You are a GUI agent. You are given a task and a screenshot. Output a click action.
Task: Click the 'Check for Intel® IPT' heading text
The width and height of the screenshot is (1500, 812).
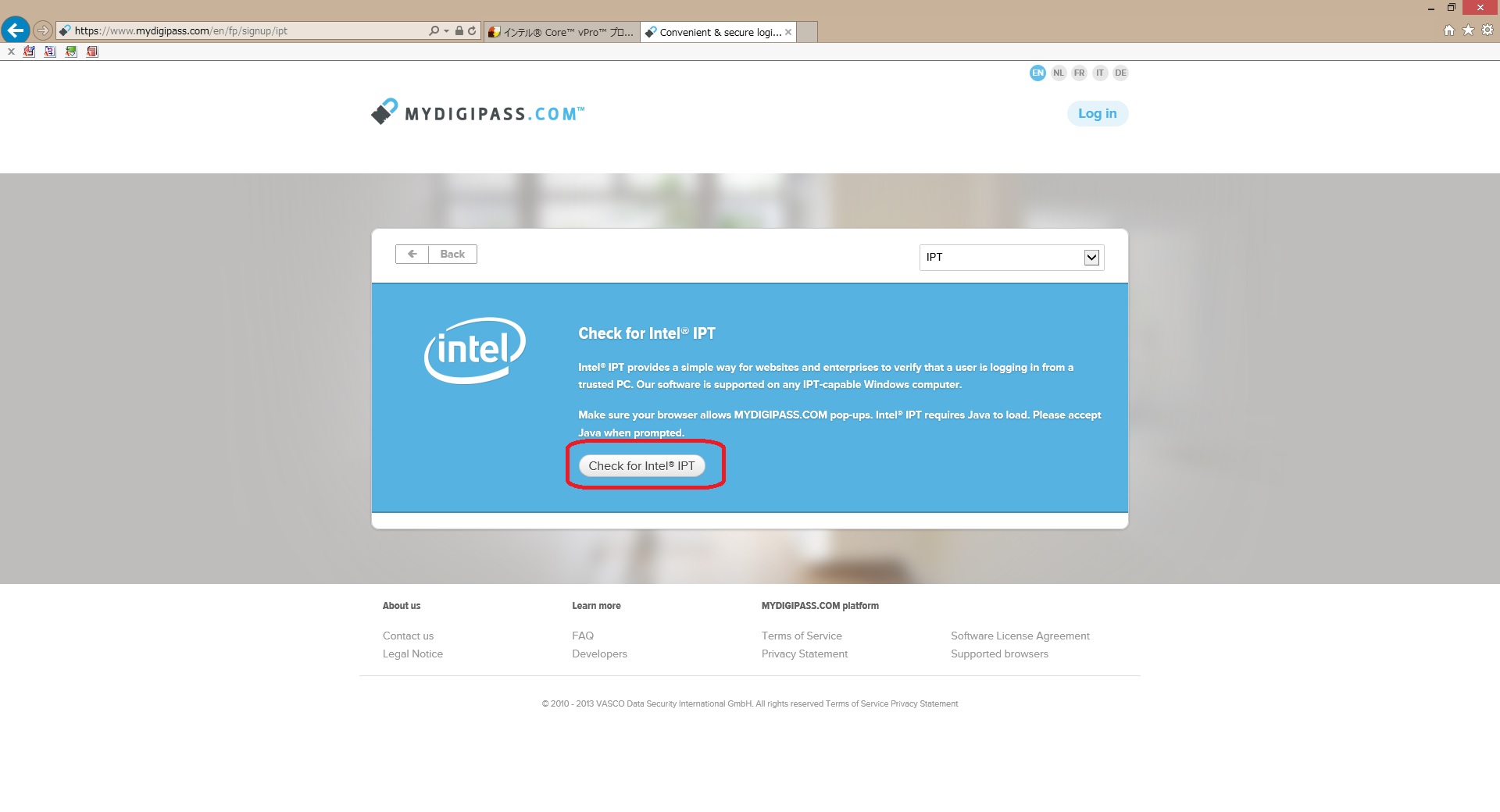tap(647, 333)
